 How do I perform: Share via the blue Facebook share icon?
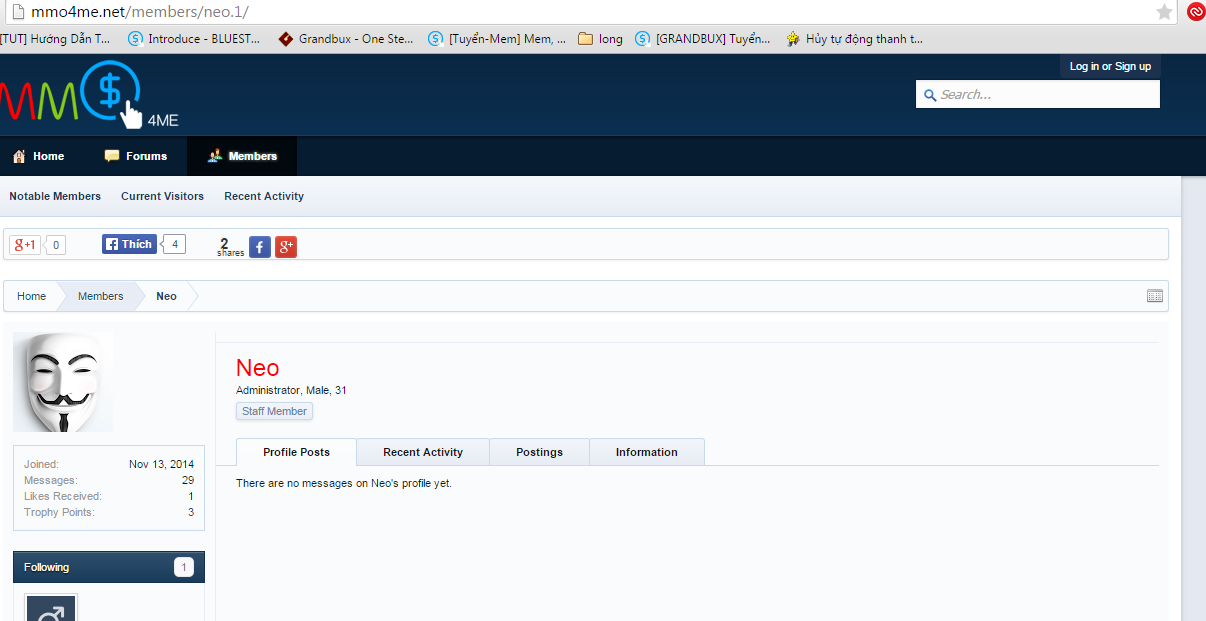point(260,247)
